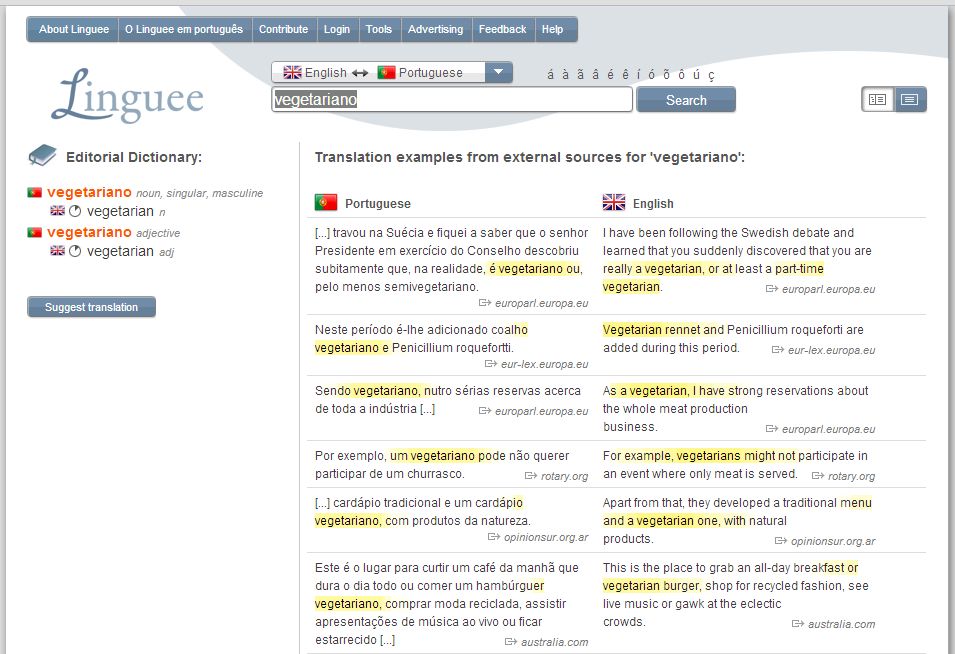Click the Editorial Dictionary book icon
Image resolution: width=955 pixels, height=654 pixels.
click(42, 156)
